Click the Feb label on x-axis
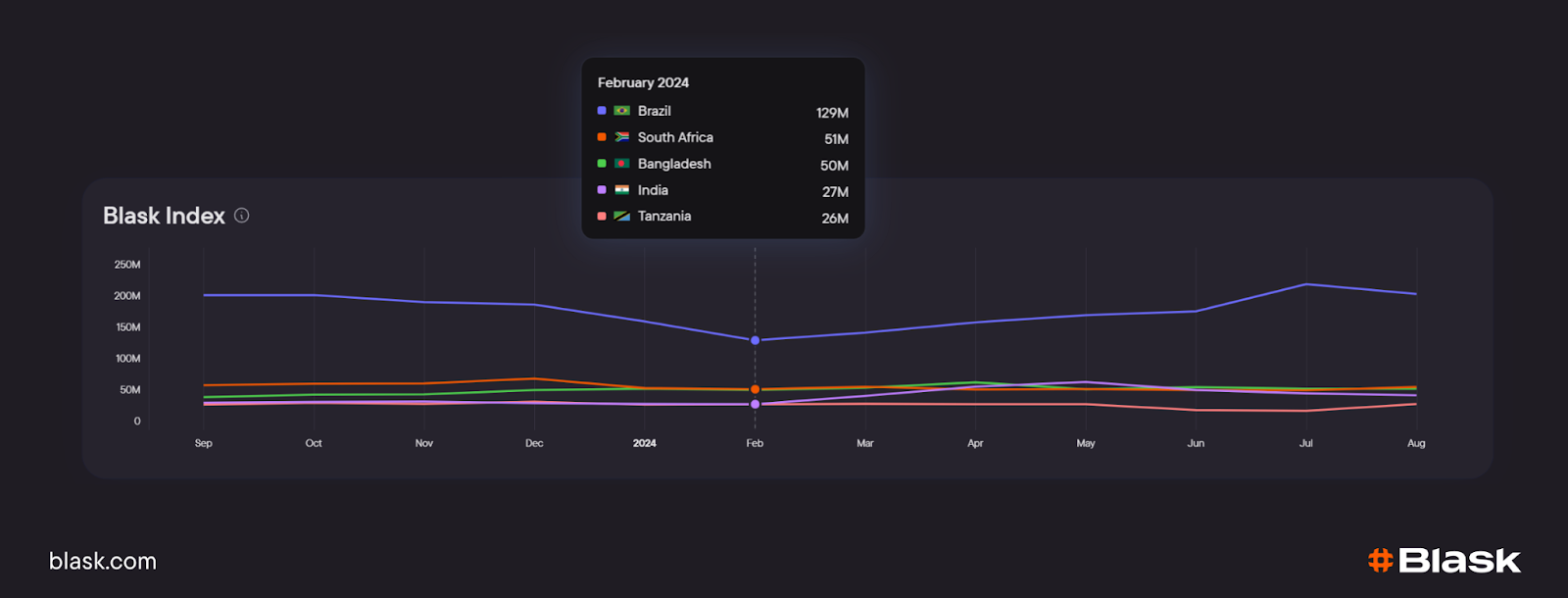This screenshot has width=1568, height=598. tap(755, 443)
